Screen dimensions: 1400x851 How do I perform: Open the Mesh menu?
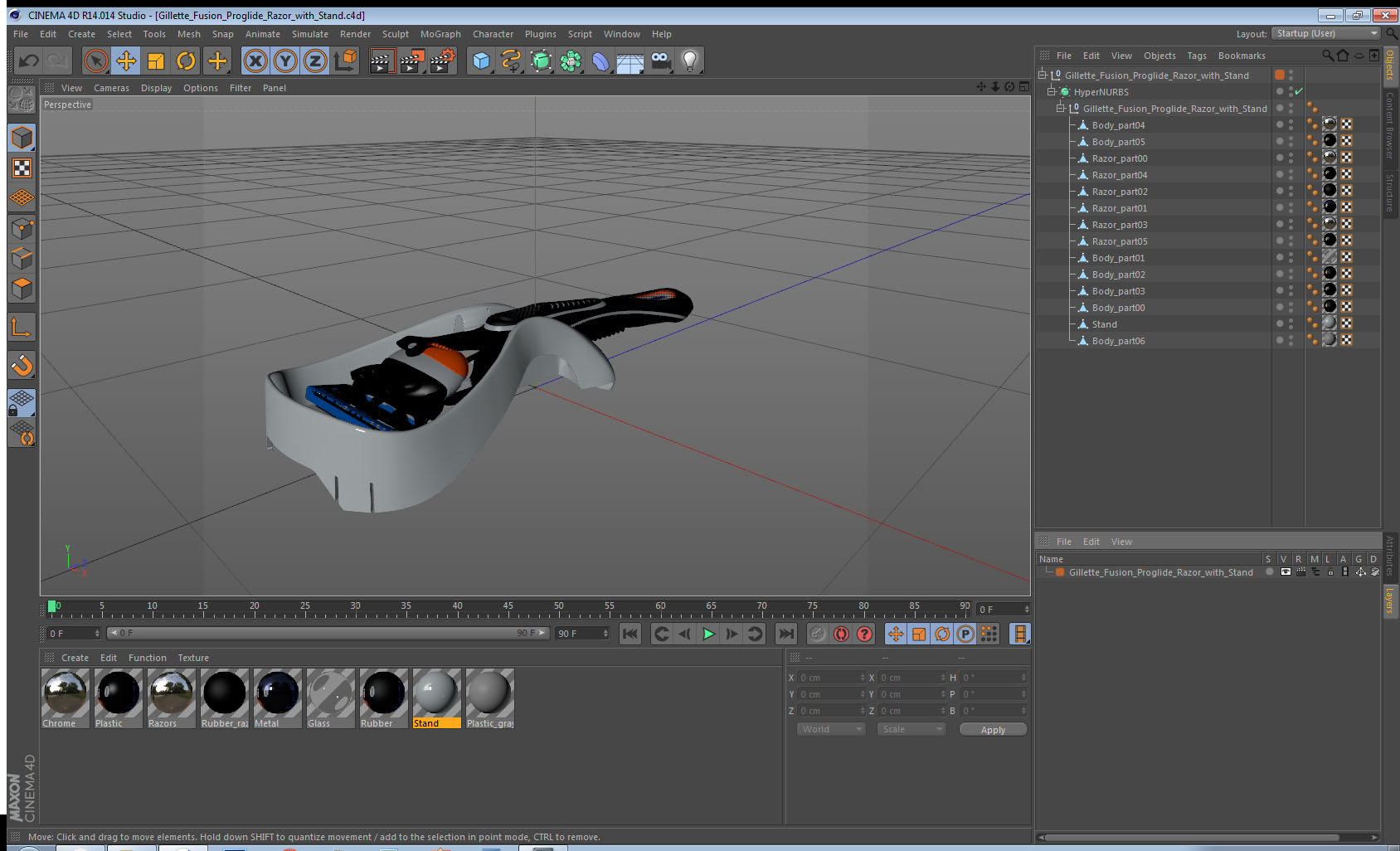(188, 34)
